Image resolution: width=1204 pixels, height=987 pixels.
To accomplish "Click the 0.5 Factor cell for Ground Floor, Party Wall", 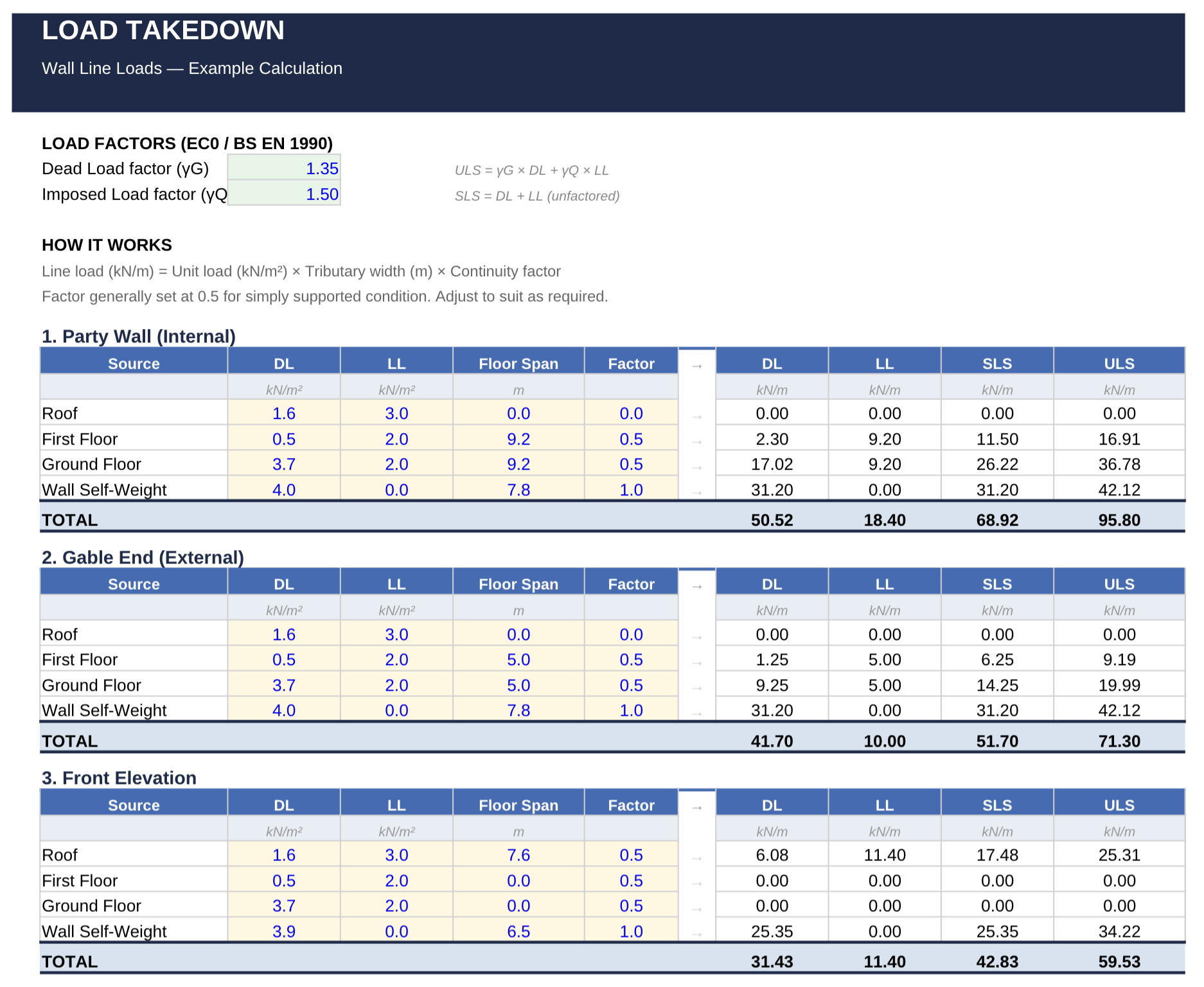I will click(x=630, y=464).
